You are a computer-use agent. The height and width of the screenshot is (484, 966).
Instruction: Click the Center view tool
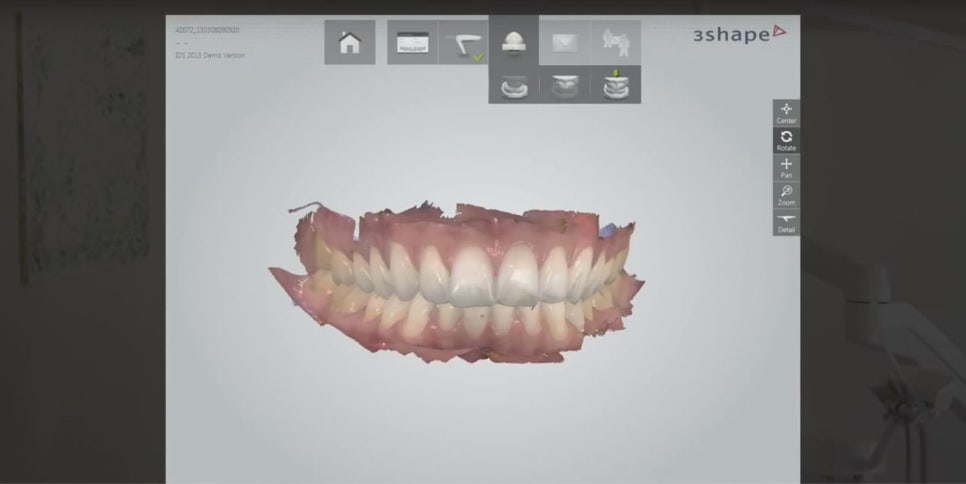786,112
